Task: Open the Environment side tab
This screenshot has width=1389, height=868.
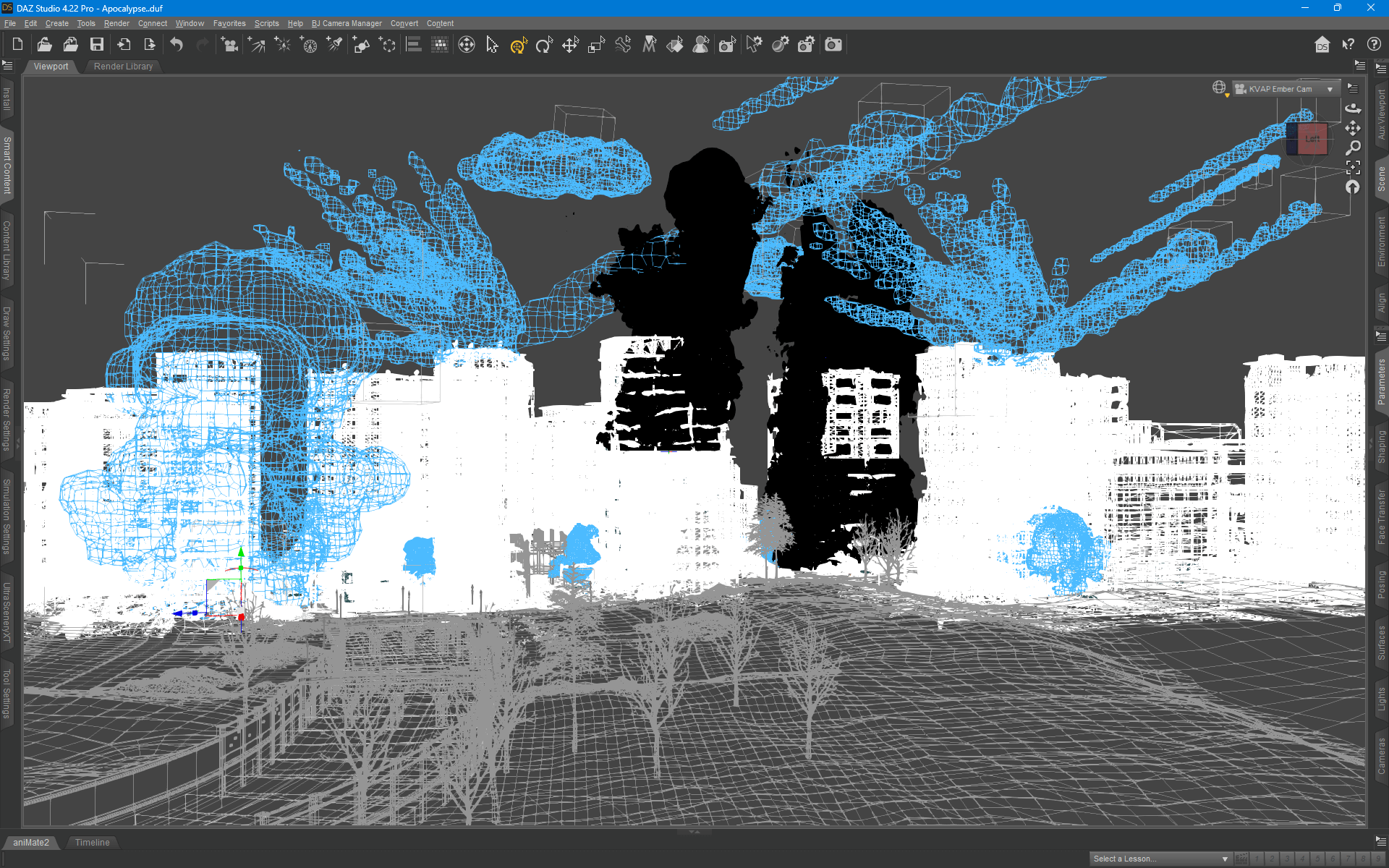Action: (1381, 242)
